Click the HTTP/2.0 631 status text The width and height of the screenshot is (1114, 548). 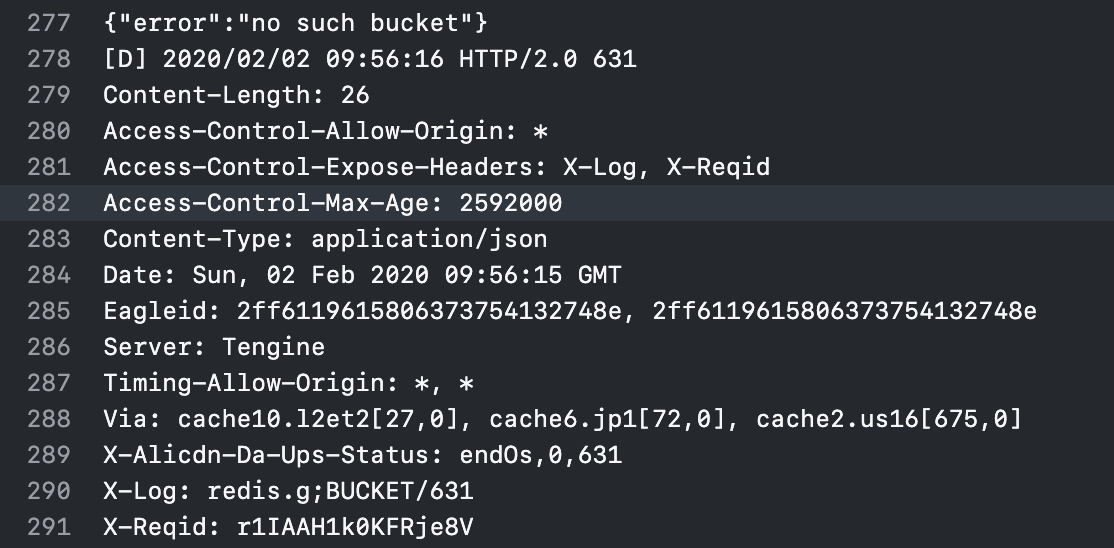pyautogui.click(x=547, y=59)
